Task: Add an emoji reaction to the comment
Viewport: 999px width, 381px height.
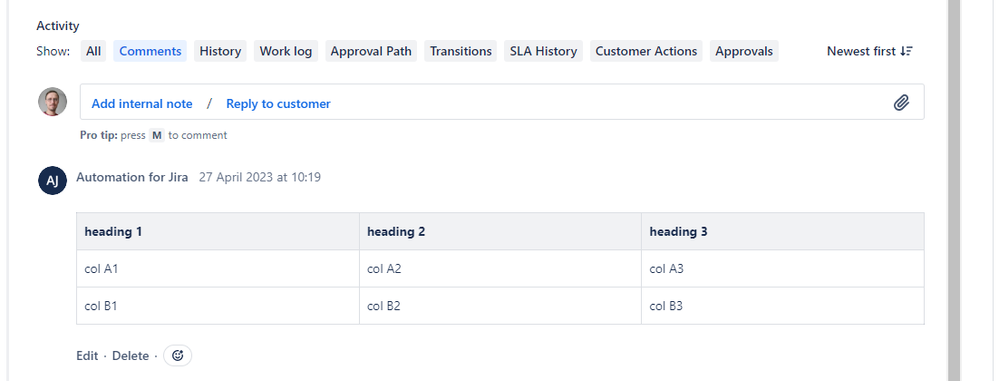Action: (x=178, y=356)
